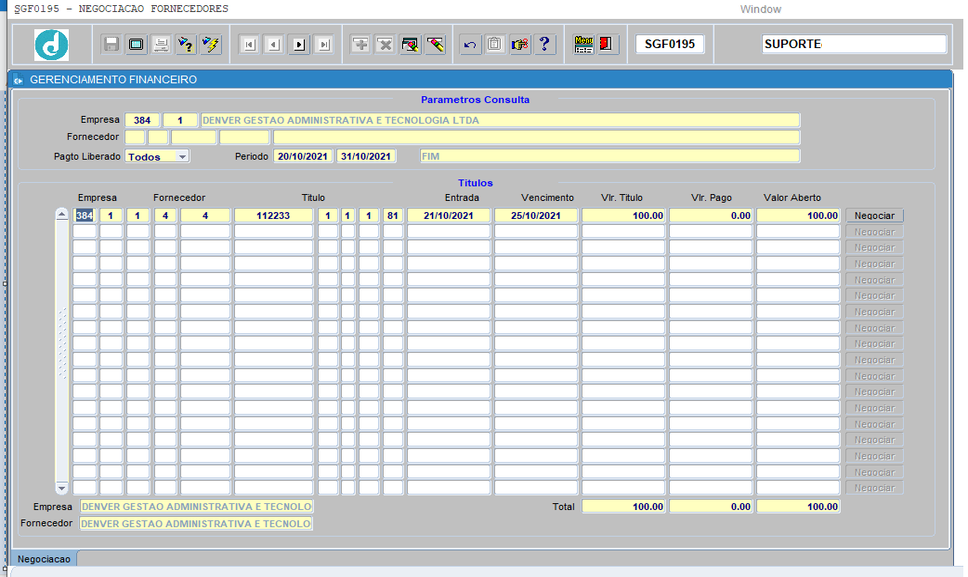Click the 'FIM' field
This screenshot has height=577, width=968.
(610, 157)
